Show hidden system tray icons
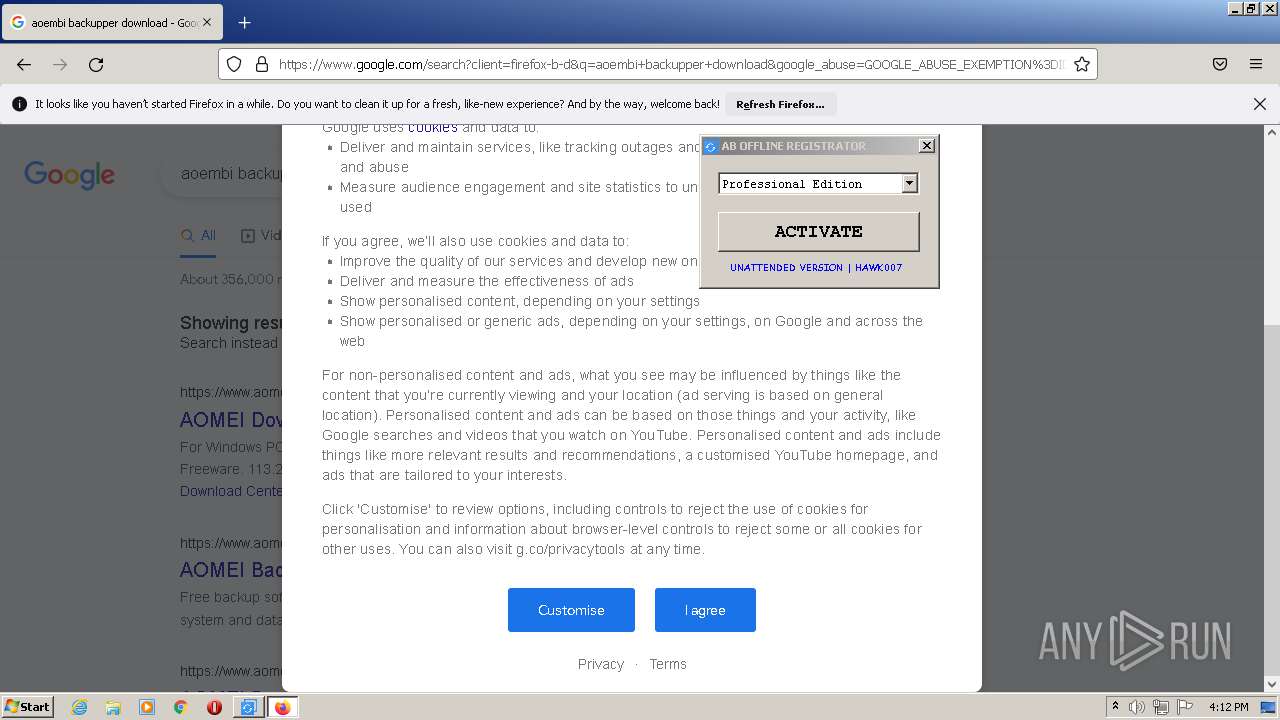The height and width of the screenshot is (720, 1280). (1115, 707)
